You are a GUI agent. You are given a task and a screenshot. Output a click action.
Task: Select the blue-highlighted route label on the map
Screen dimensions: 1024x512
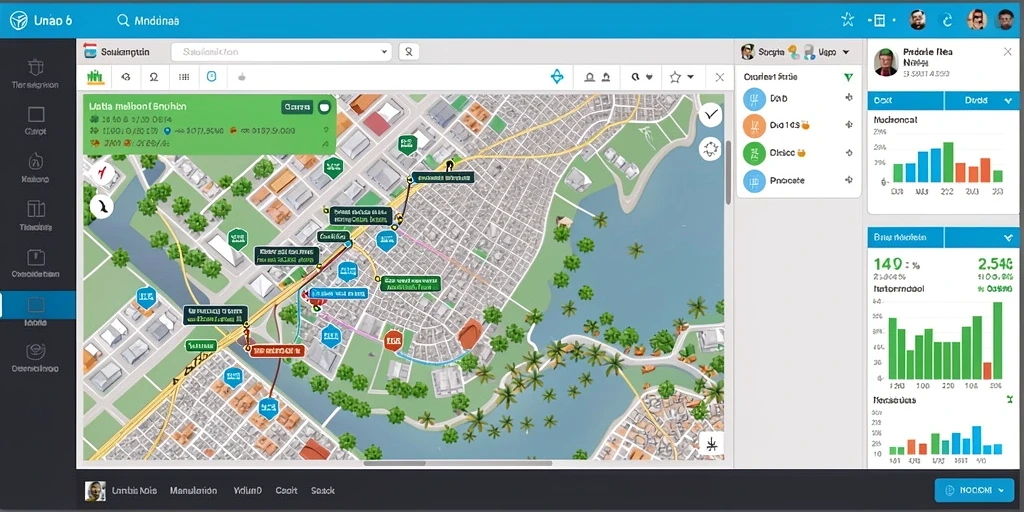[x=339, y=294]
